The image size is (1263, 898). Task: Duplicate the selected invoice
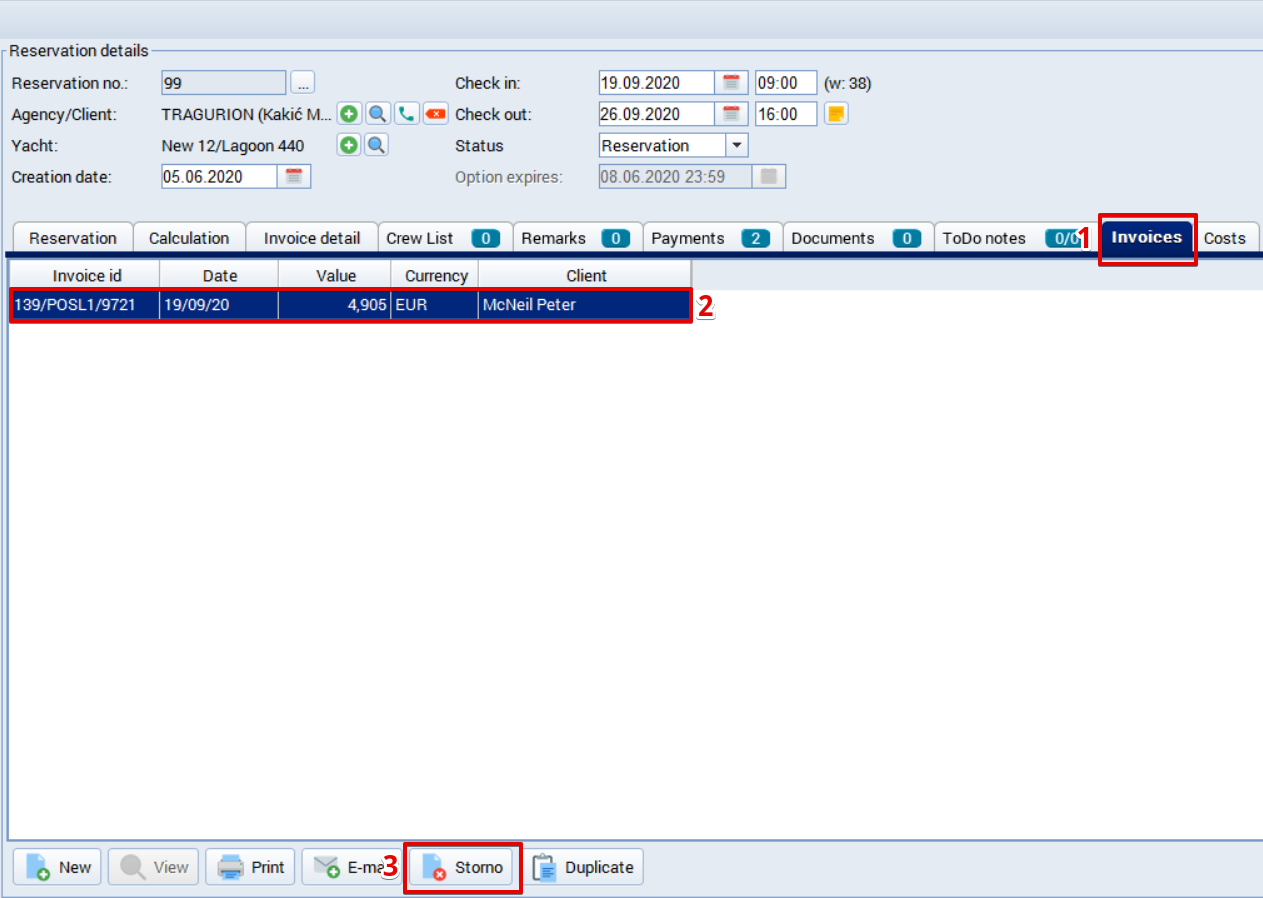tap(583, 867)
